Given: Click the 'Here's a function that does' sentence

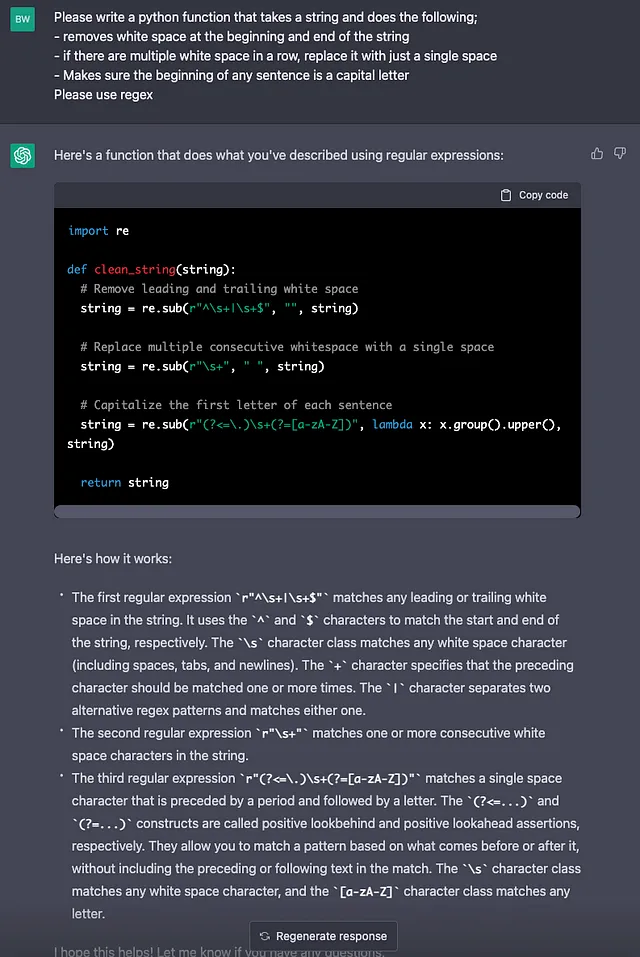Looking at the screenshot, I should [x=278, y=155].
